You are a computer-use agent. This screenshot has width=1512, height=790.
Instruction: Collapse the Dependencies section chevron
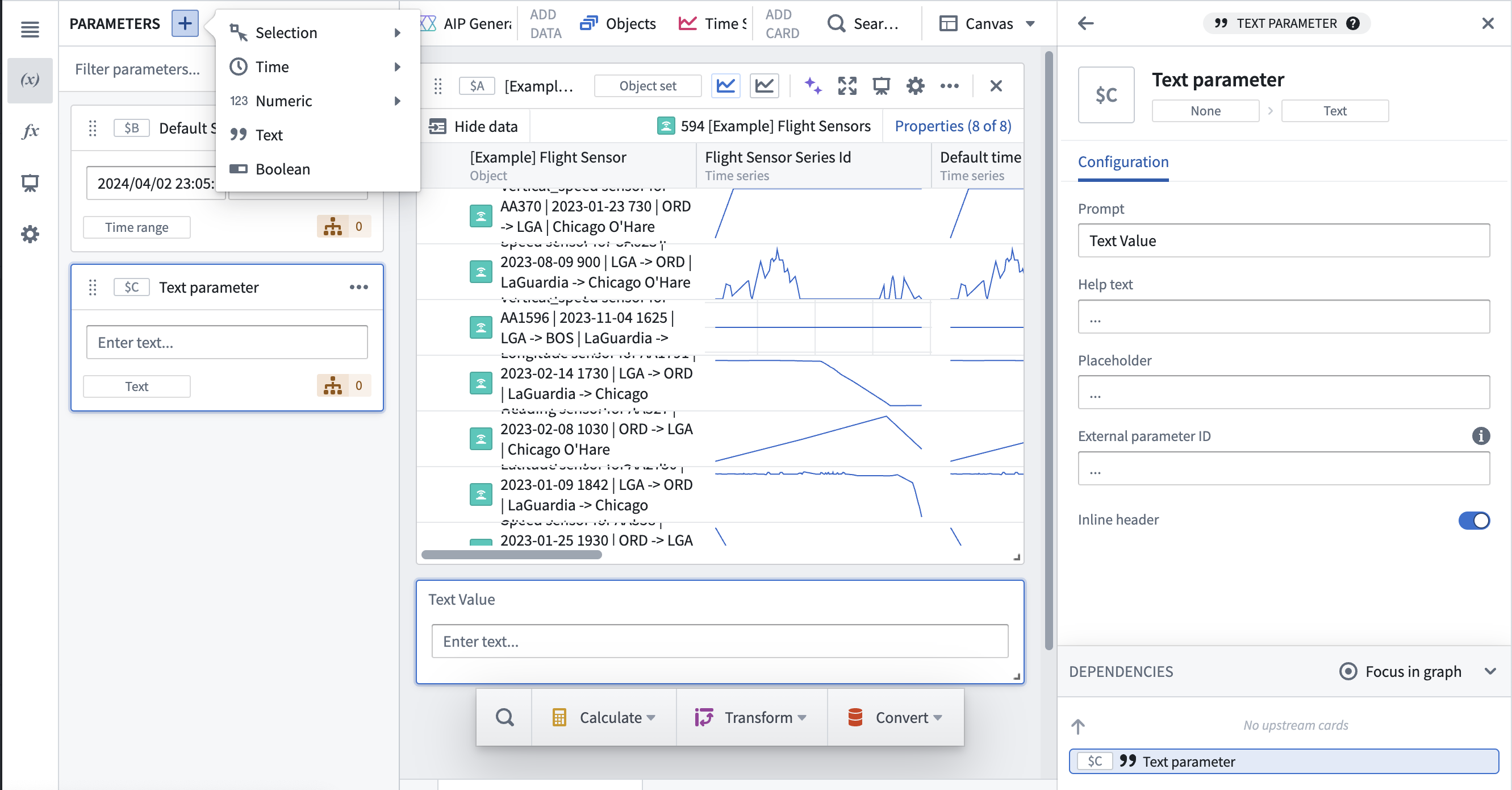pos(1490,671)
